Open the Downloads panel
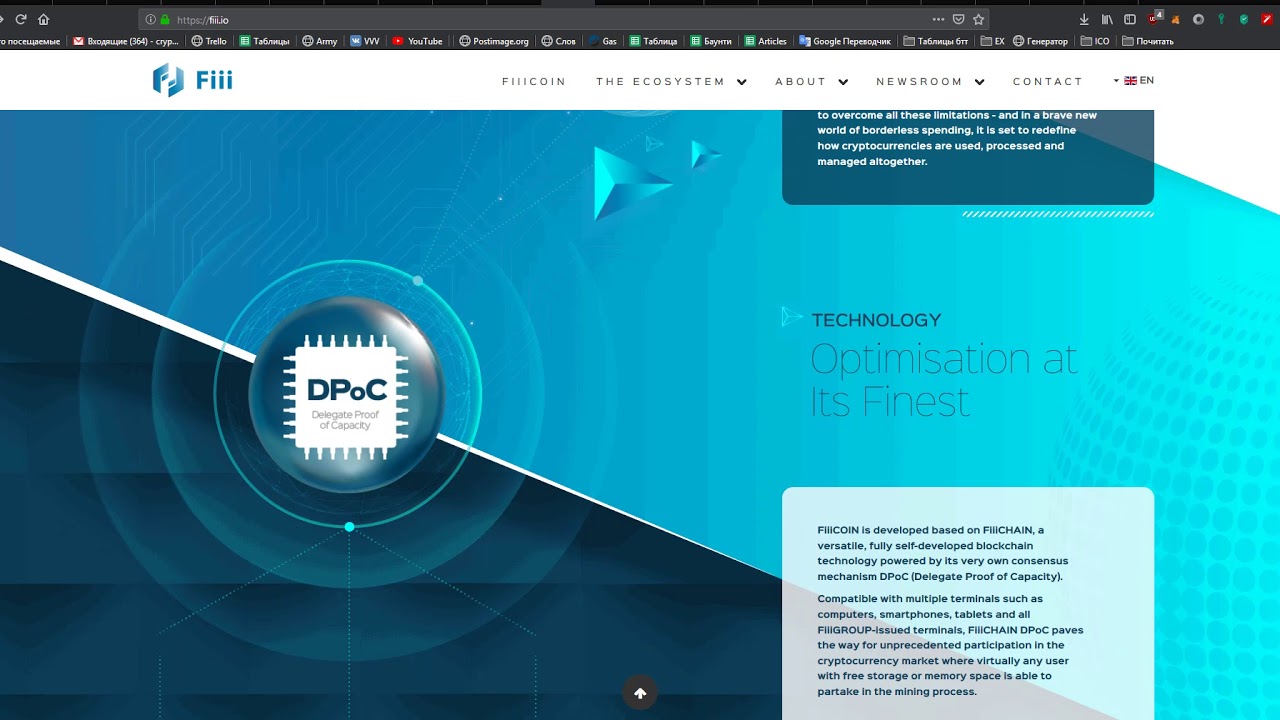 (x=1084, y=19)
